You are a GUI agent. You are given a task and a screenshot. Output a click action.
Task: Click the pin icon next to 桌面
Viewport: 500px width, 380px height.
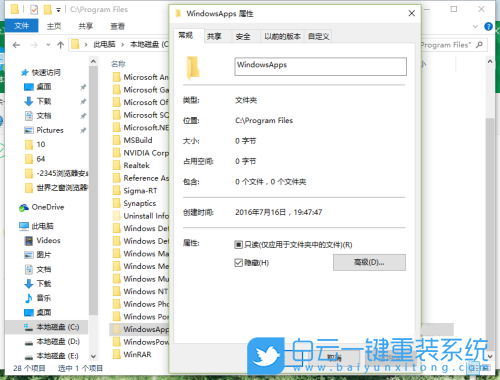pyautogui.click(x=83, y=87)
